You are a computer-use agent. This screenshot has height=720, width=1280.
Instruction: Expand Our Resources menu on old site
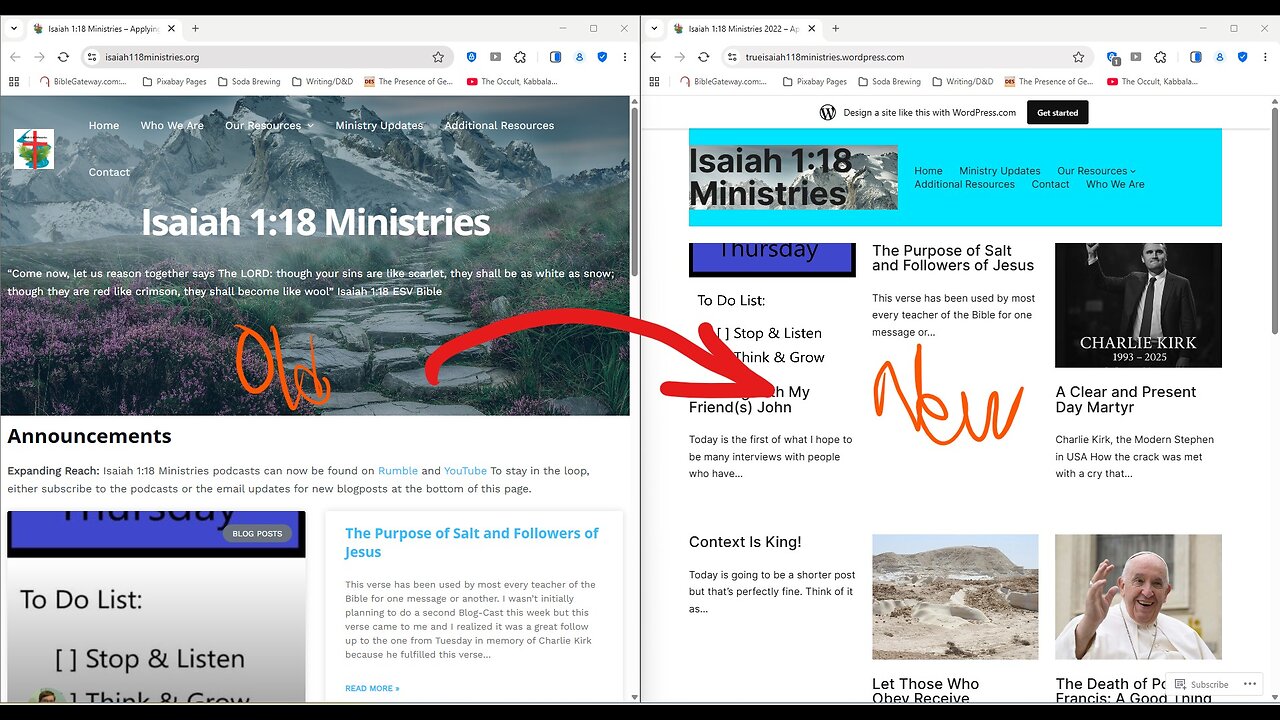(269, 126)
